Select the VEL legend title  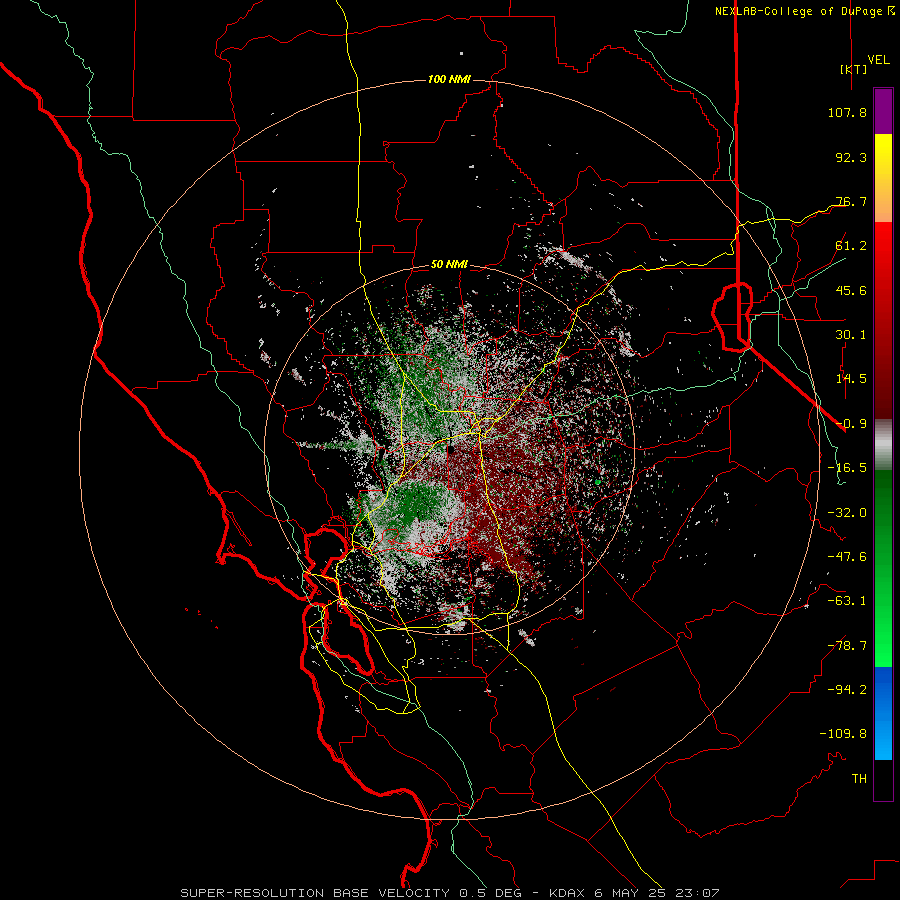(x=878, y=59)
